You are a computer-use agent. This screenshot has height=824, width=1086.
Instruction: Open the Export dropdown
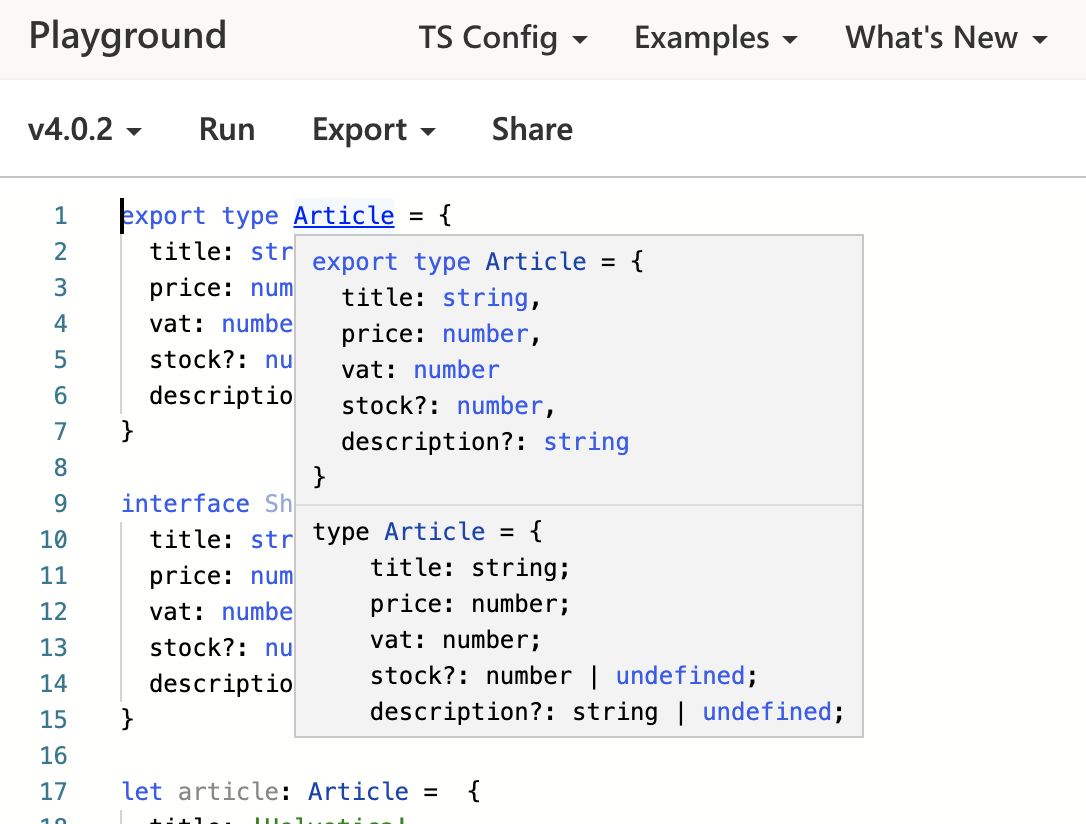click(373, 129)
